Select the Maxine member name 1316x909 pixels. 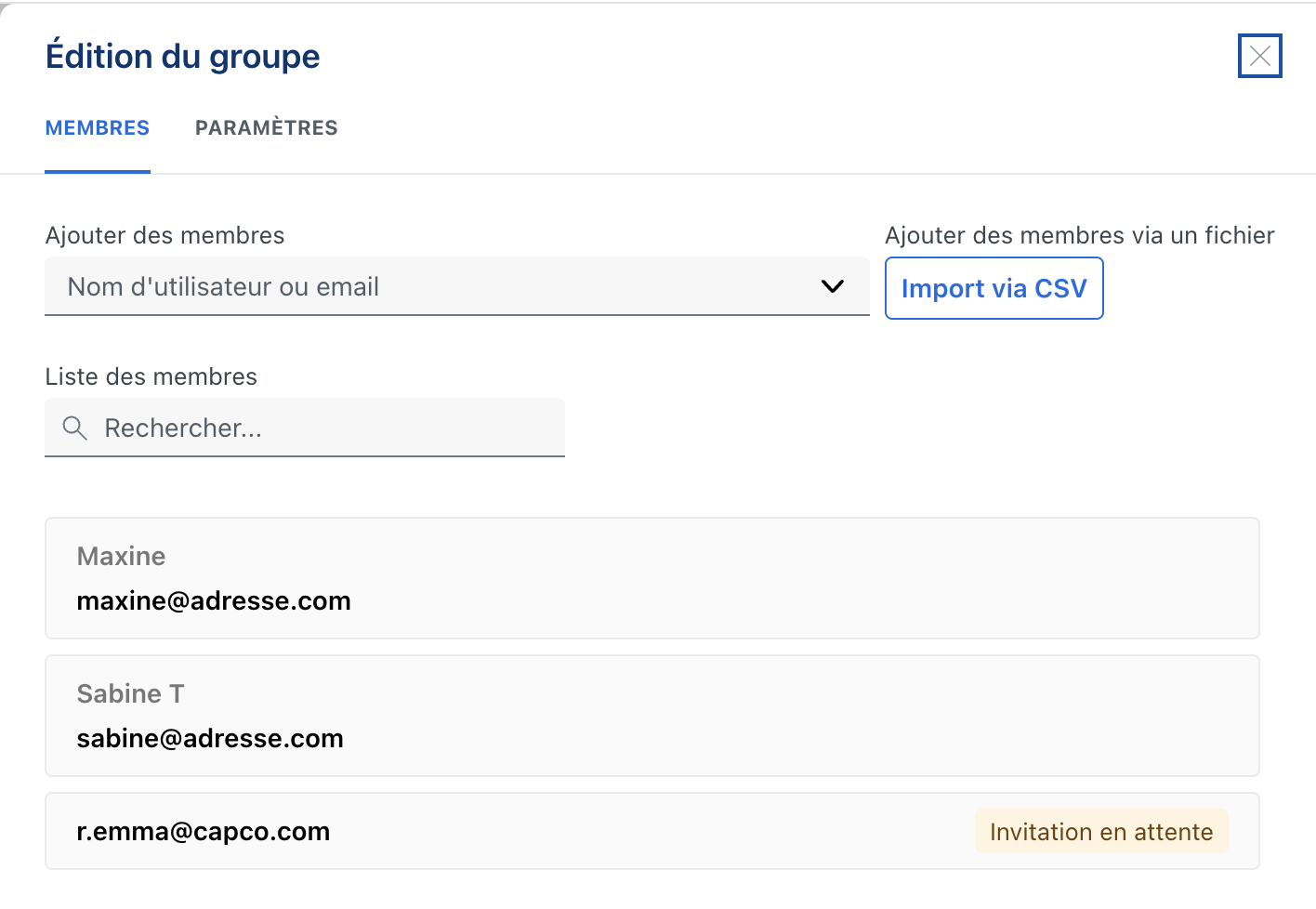click(x=121, y=556)
